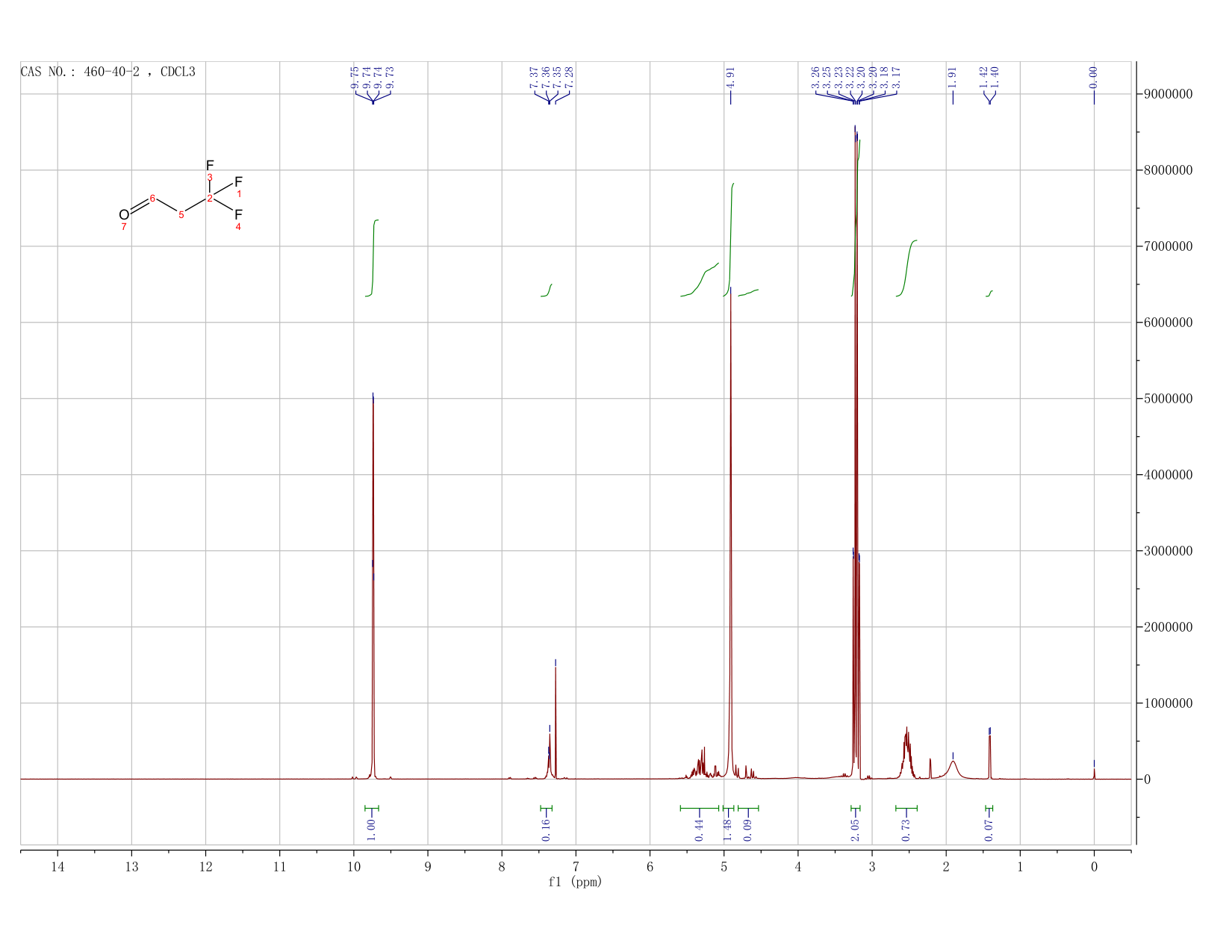
Task: Click the fluorine atom numbered 4
Action: (x=238, y=214)
